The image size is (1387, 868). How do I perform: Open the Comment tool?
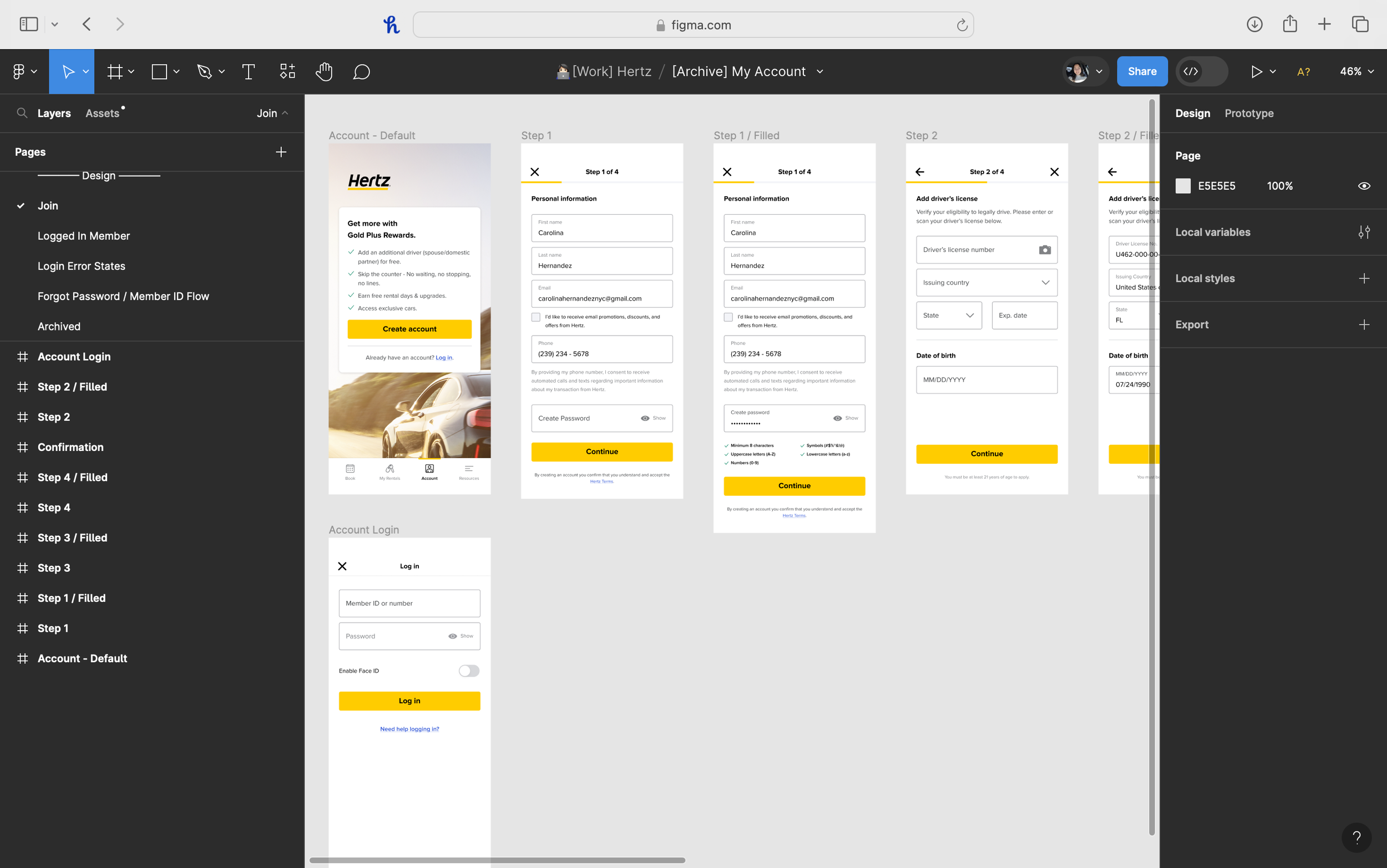pos(361,72)
